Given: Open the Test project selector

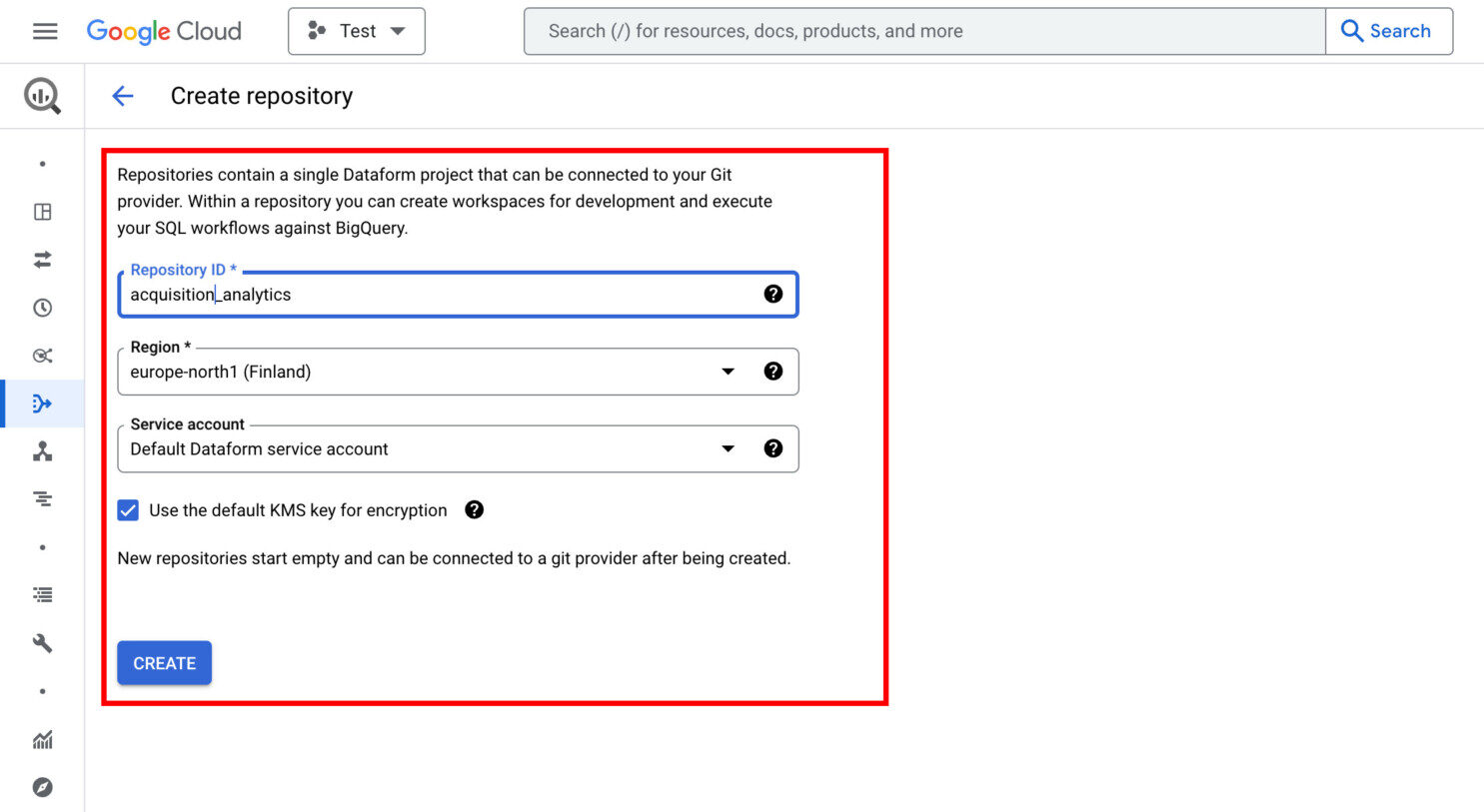Looking at the screenshot, I should point(357,31).
